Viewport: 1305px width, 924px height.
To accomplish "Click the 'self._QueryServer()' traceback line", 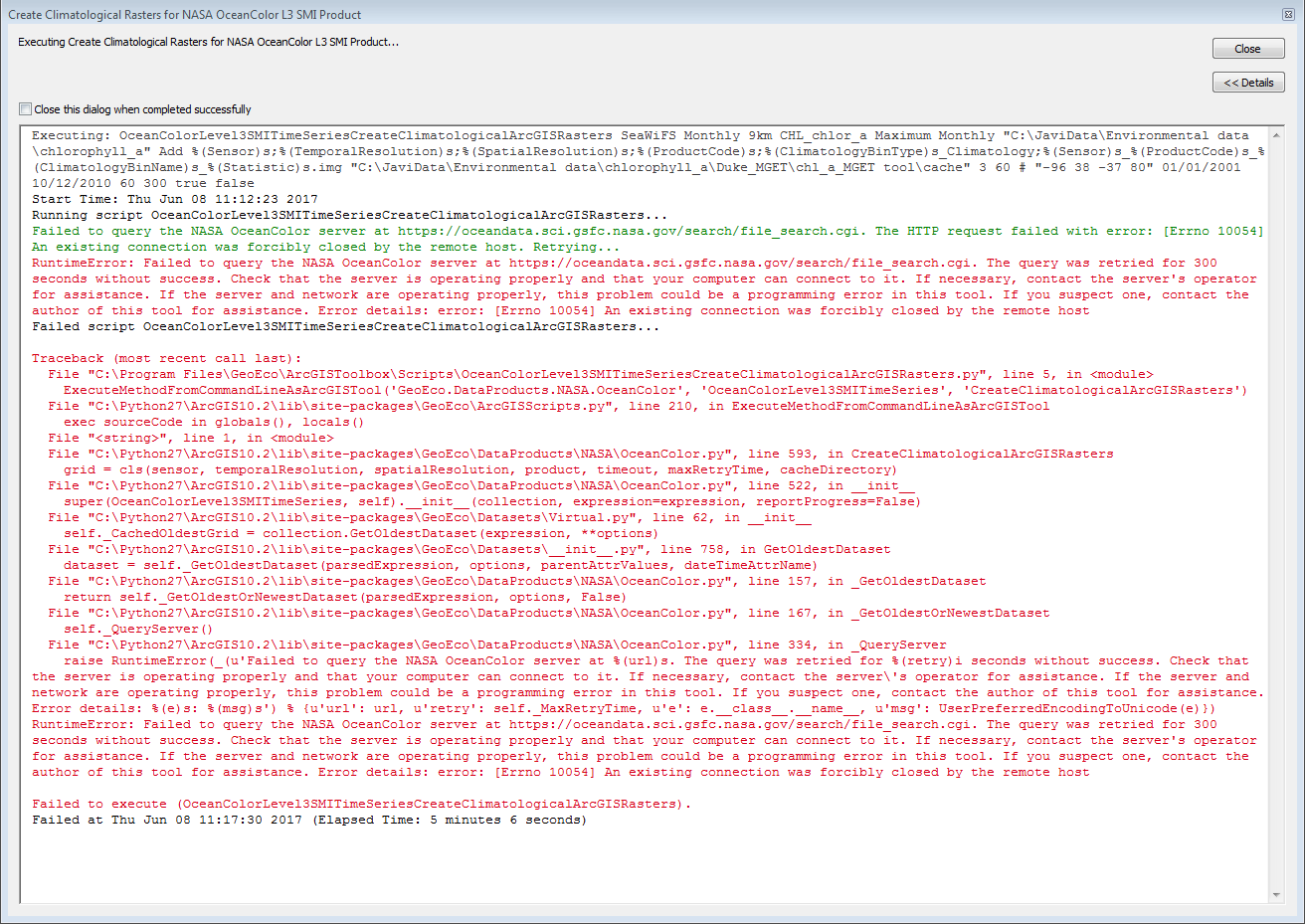I will [x=138, y=629].
